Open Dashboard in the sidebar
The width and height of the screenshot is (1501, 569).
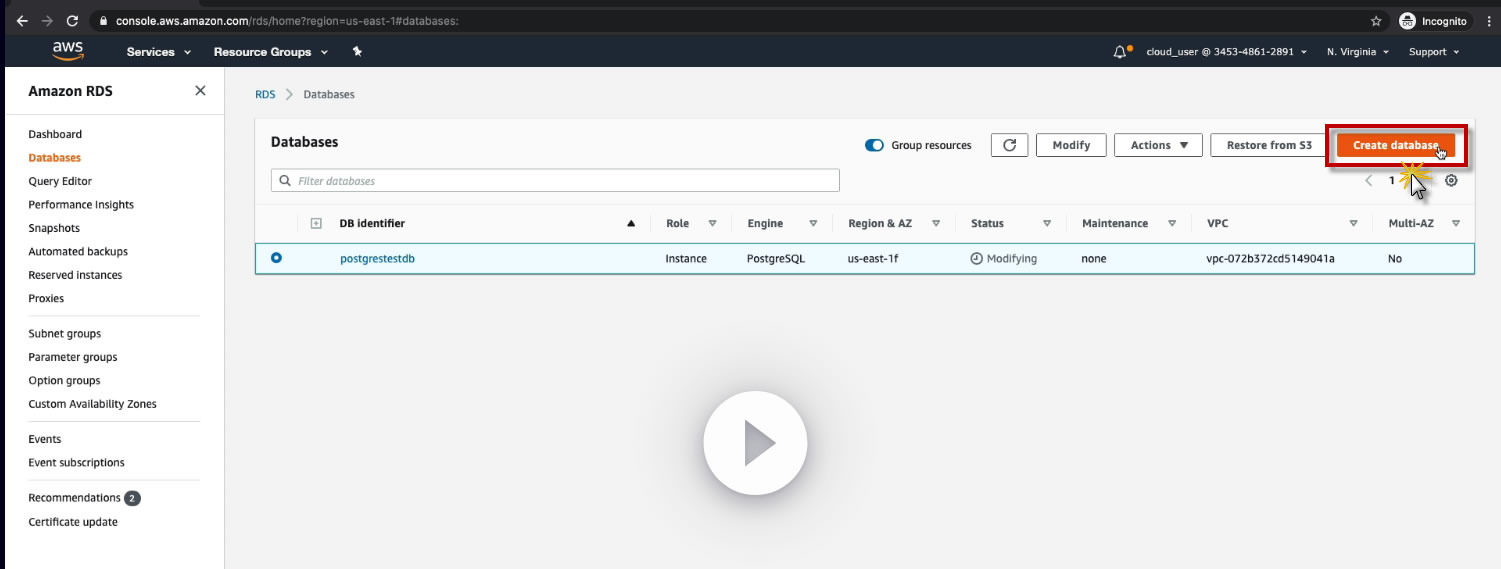pos(55,134)
